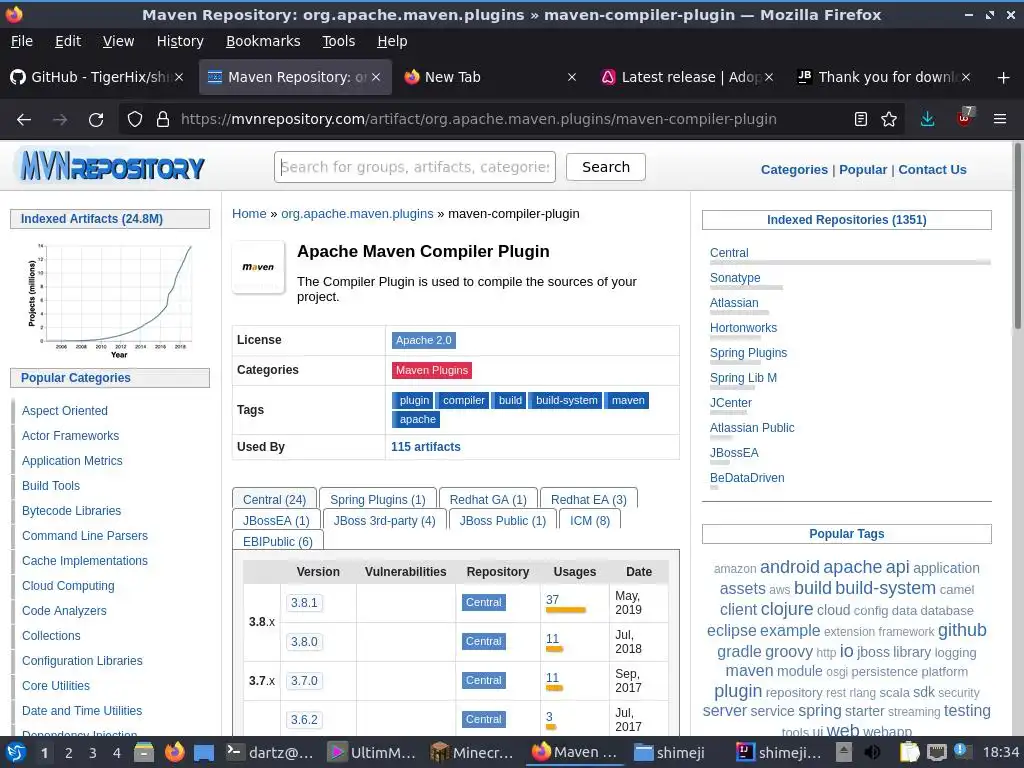Viewport: 1024px width, 768px height.
Task: Click the Search button
Action: click(x=605, y=167)
